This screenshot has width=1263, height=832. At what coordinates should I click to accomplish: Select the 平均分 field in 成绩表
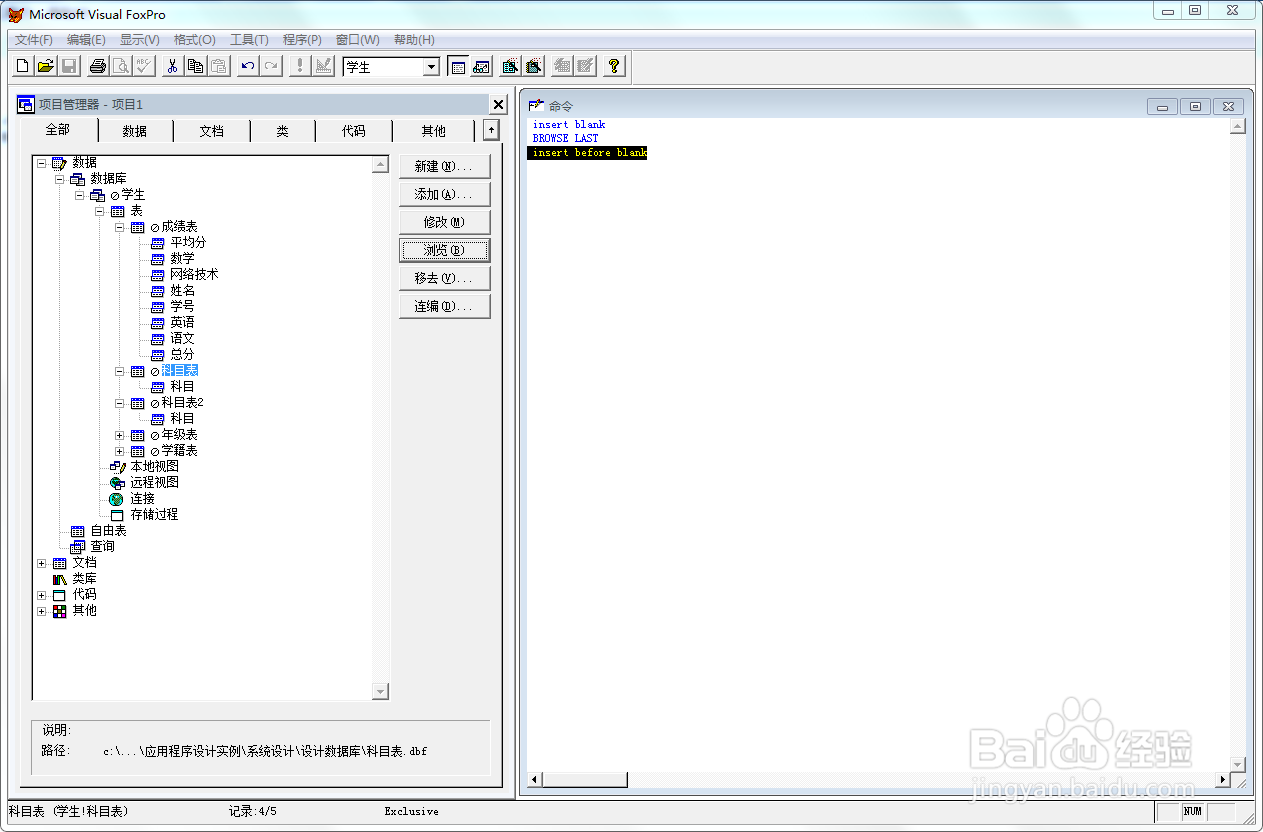[188, 242]
